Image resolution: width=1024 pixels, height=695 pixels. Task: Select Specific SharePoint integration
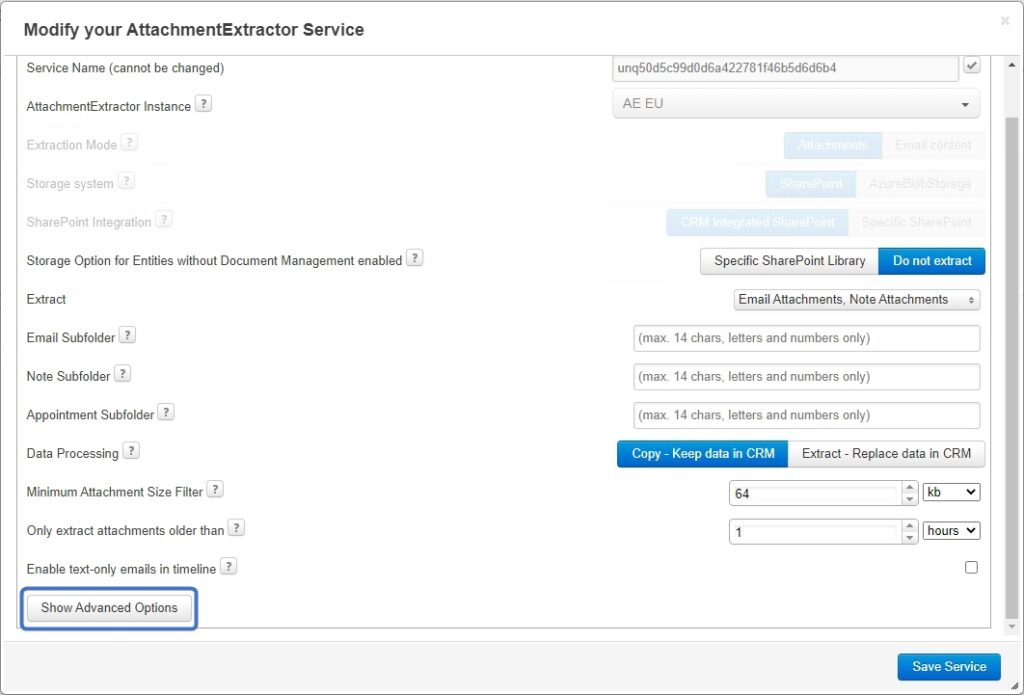click(916, 222)
